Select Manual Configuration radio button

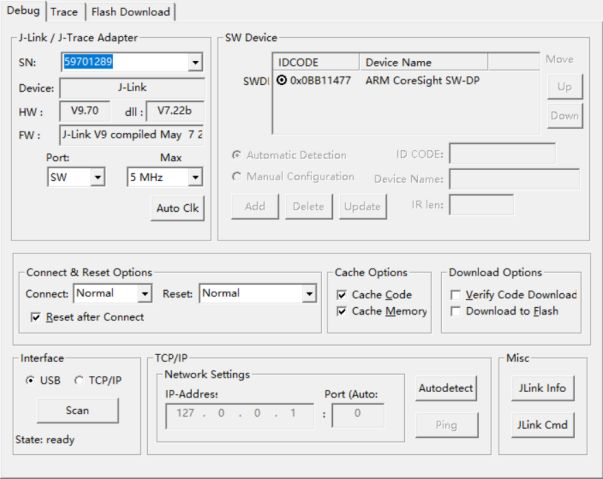(237, 176)
